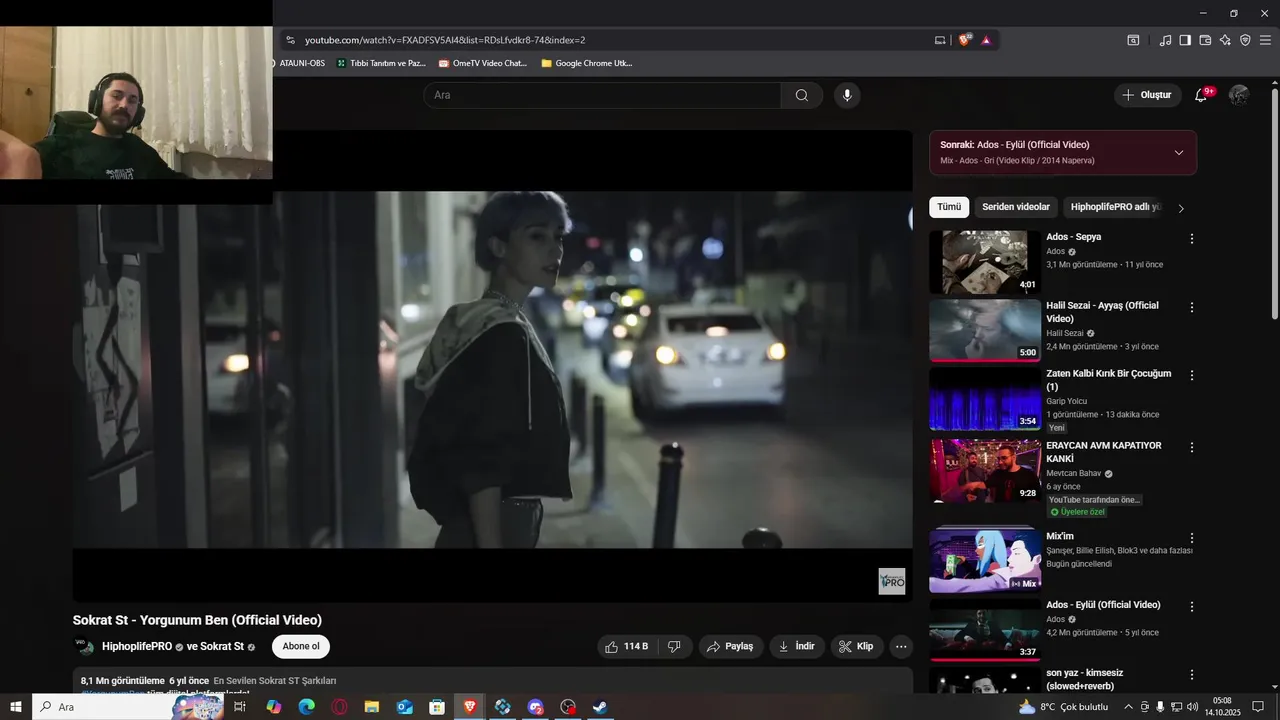This screenshot has width=1280, height=720.
Task: Open the browser hamburger main menu
Action: point(1266,40)
